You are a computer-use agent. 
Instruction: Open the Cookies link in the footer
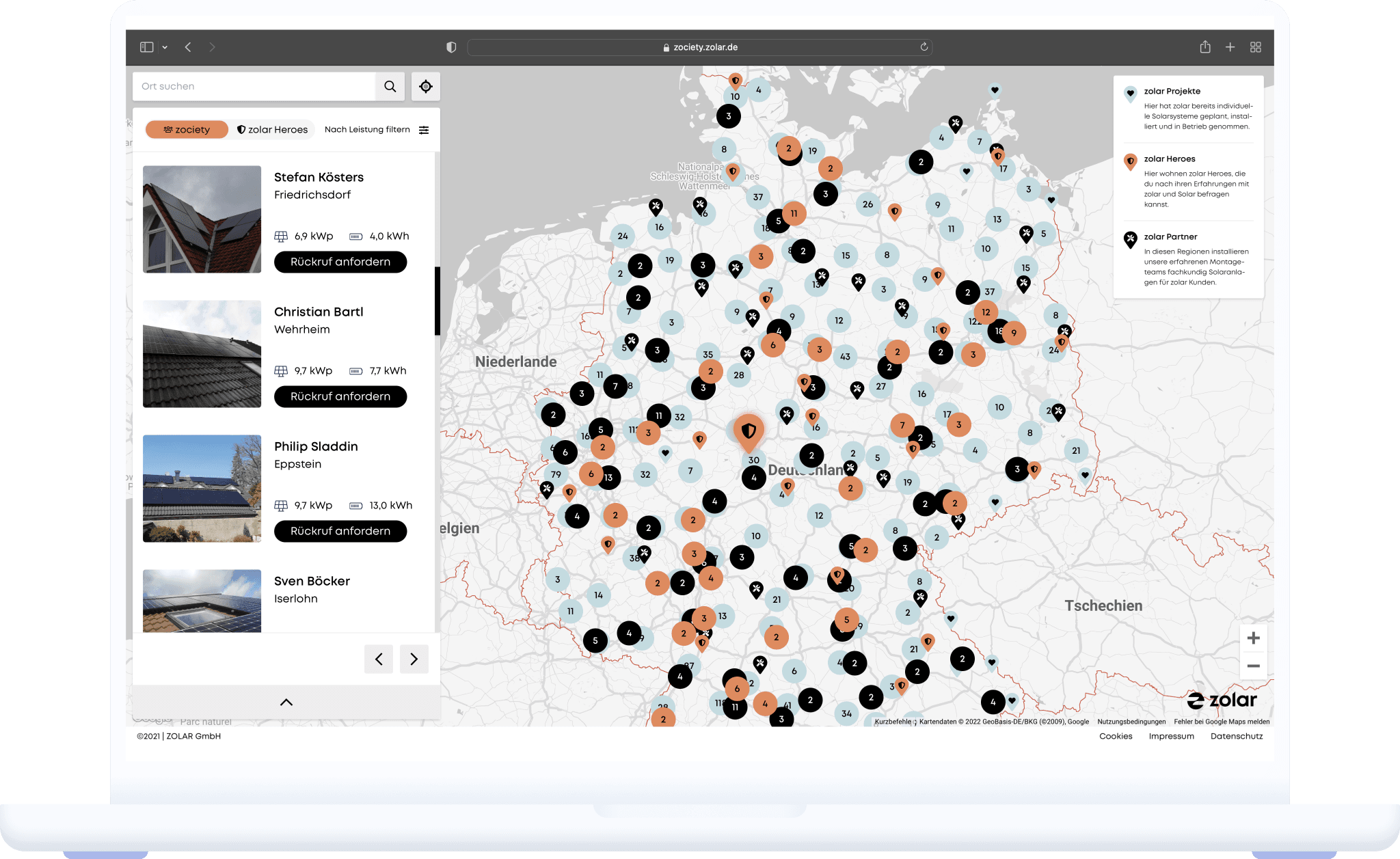(1116, 736)
